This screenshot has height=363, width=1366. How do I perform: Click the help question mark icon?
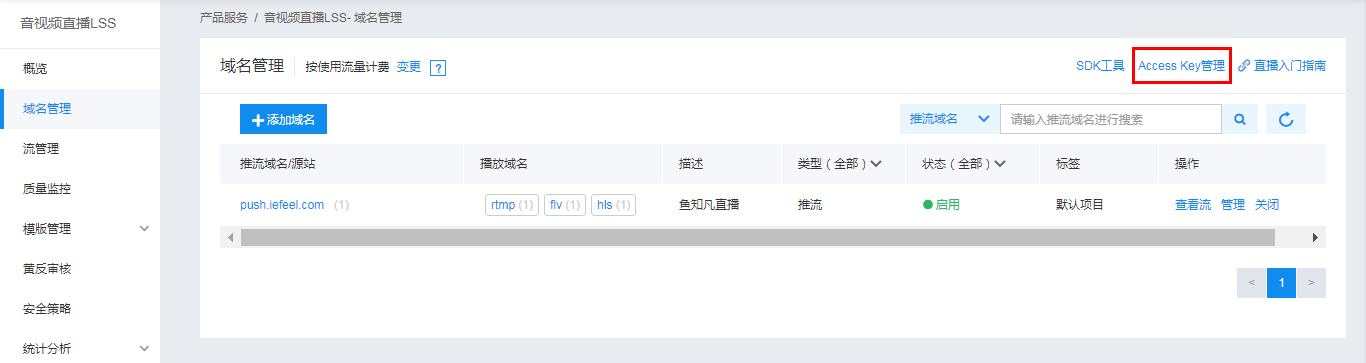[x=437, y=68]
